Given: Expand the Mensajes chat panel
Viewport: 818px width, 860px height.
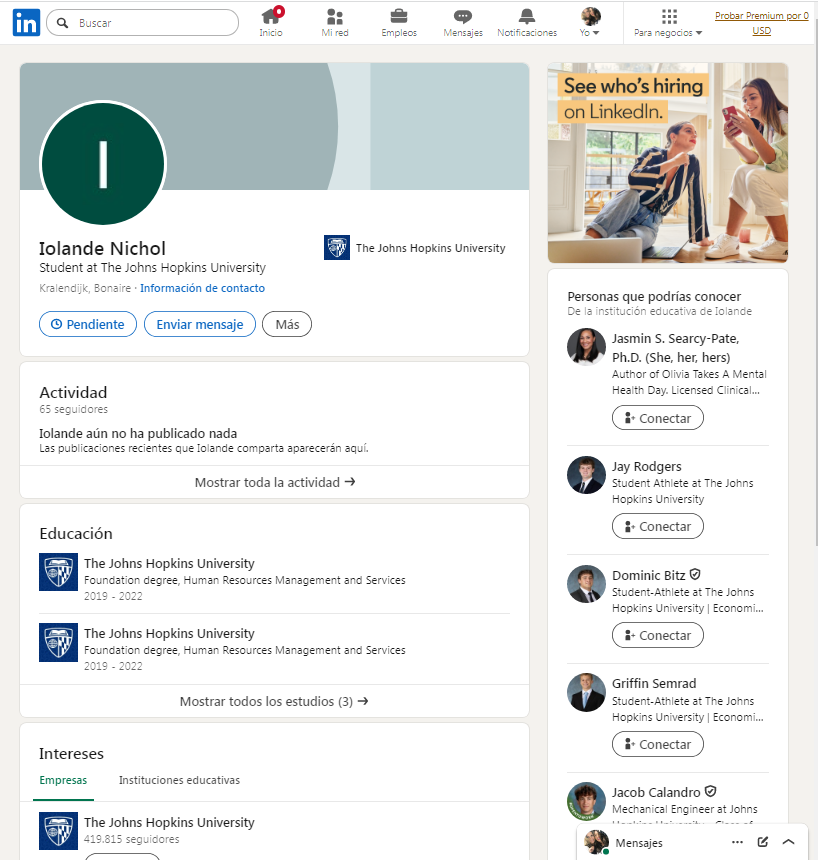Looking at the screenshot, I should 788,842.
